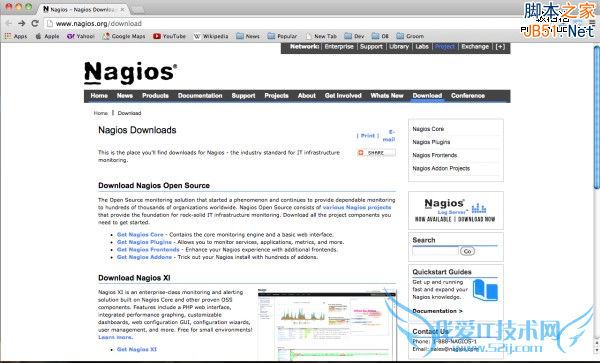The height and width of the screenshot is (363, 600).
Task: Open Nagios Core in sidebar
Action: (x=428, y=129)
